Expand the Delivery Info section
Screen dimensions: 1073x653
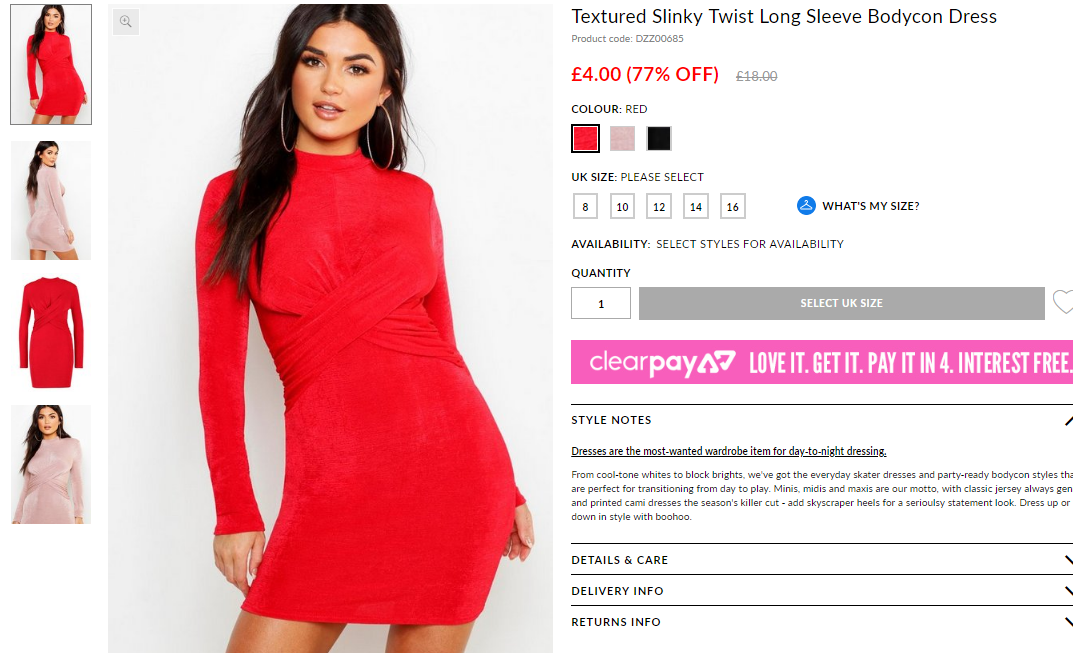click(821, 591)
